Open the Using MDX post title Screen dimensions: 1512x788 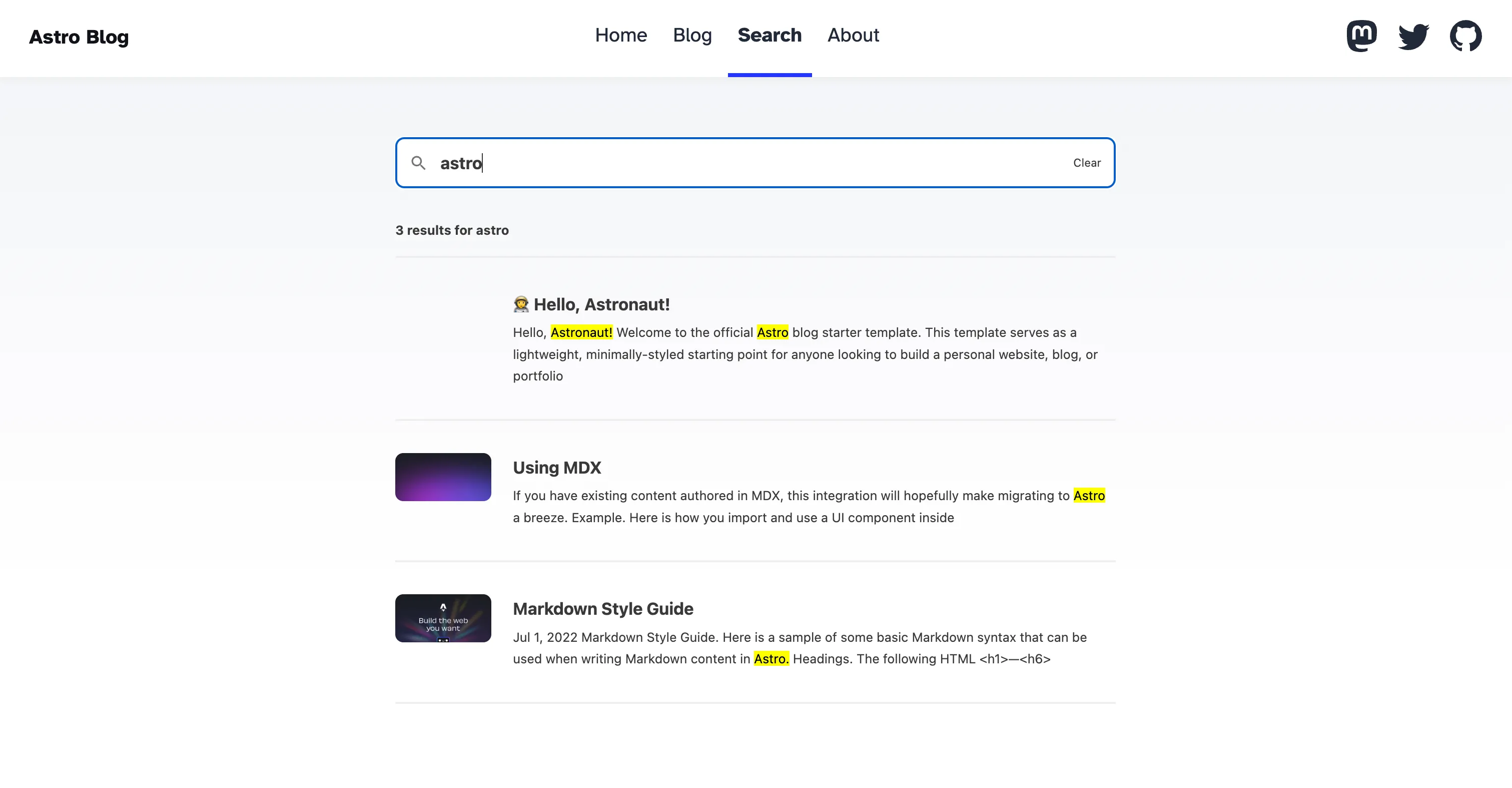556,468
